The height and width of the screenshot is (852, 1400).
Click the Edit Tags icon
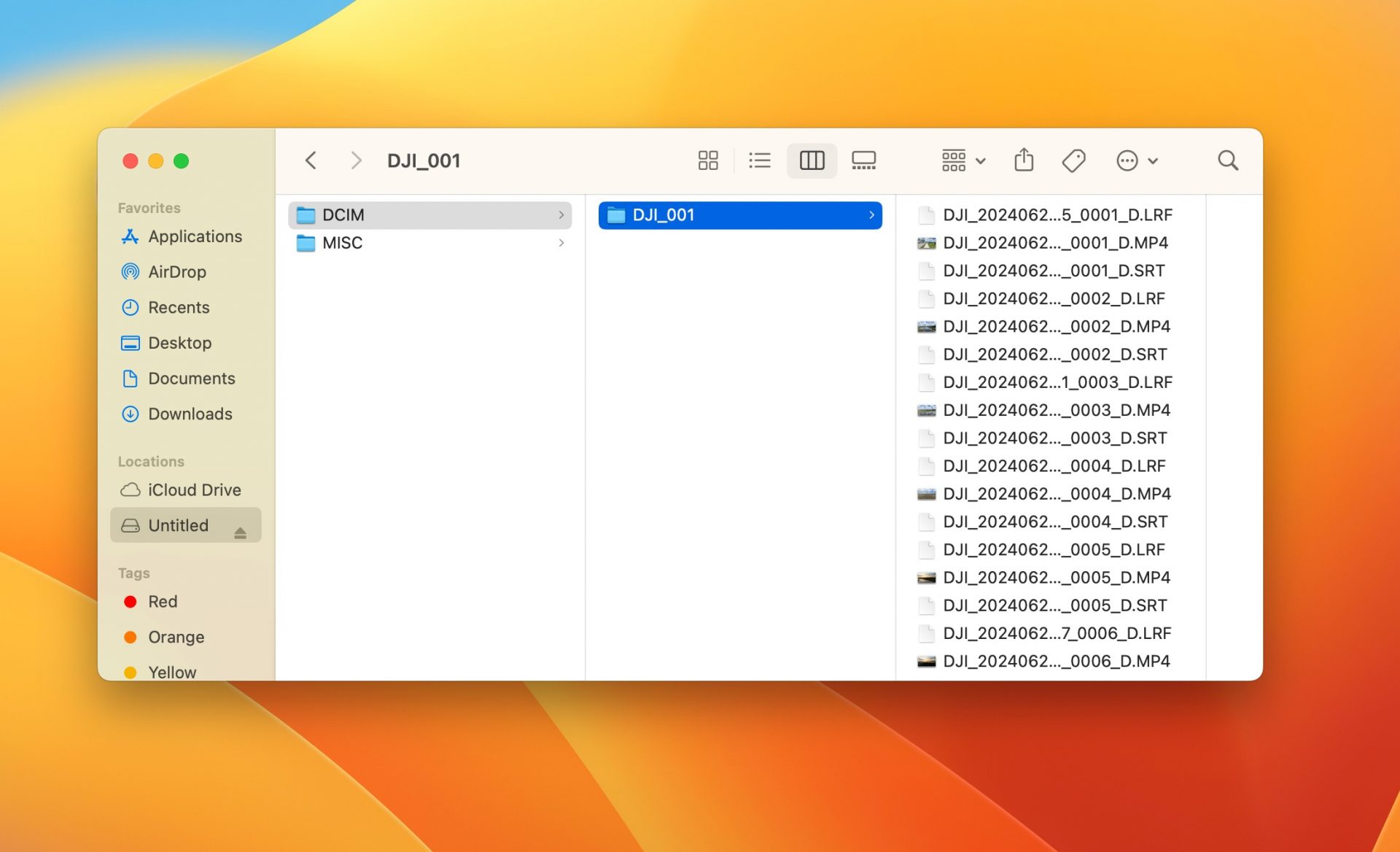tap(1073, 160)
